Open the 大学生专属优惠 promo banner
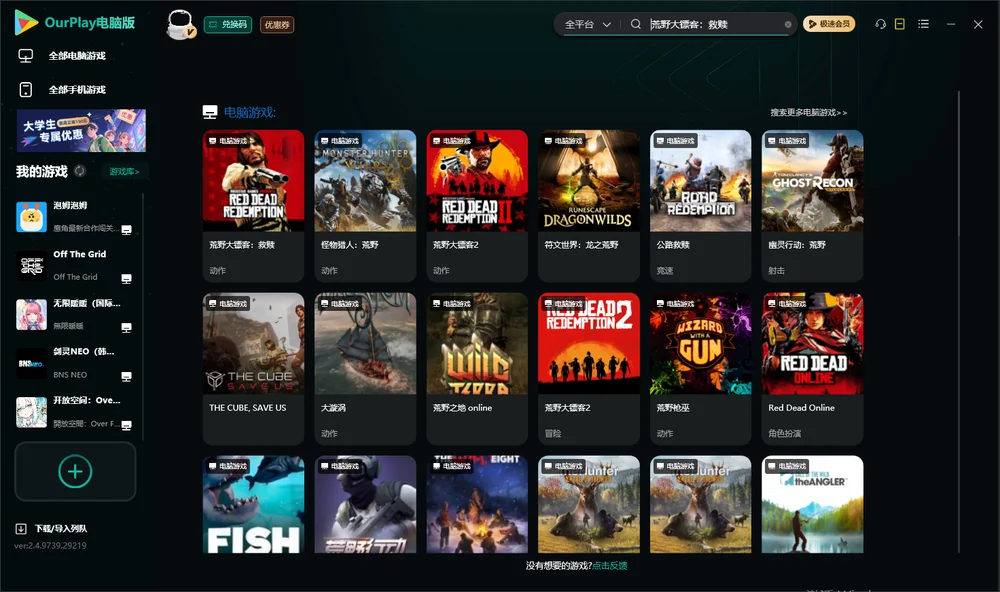 tap(81, 131)
